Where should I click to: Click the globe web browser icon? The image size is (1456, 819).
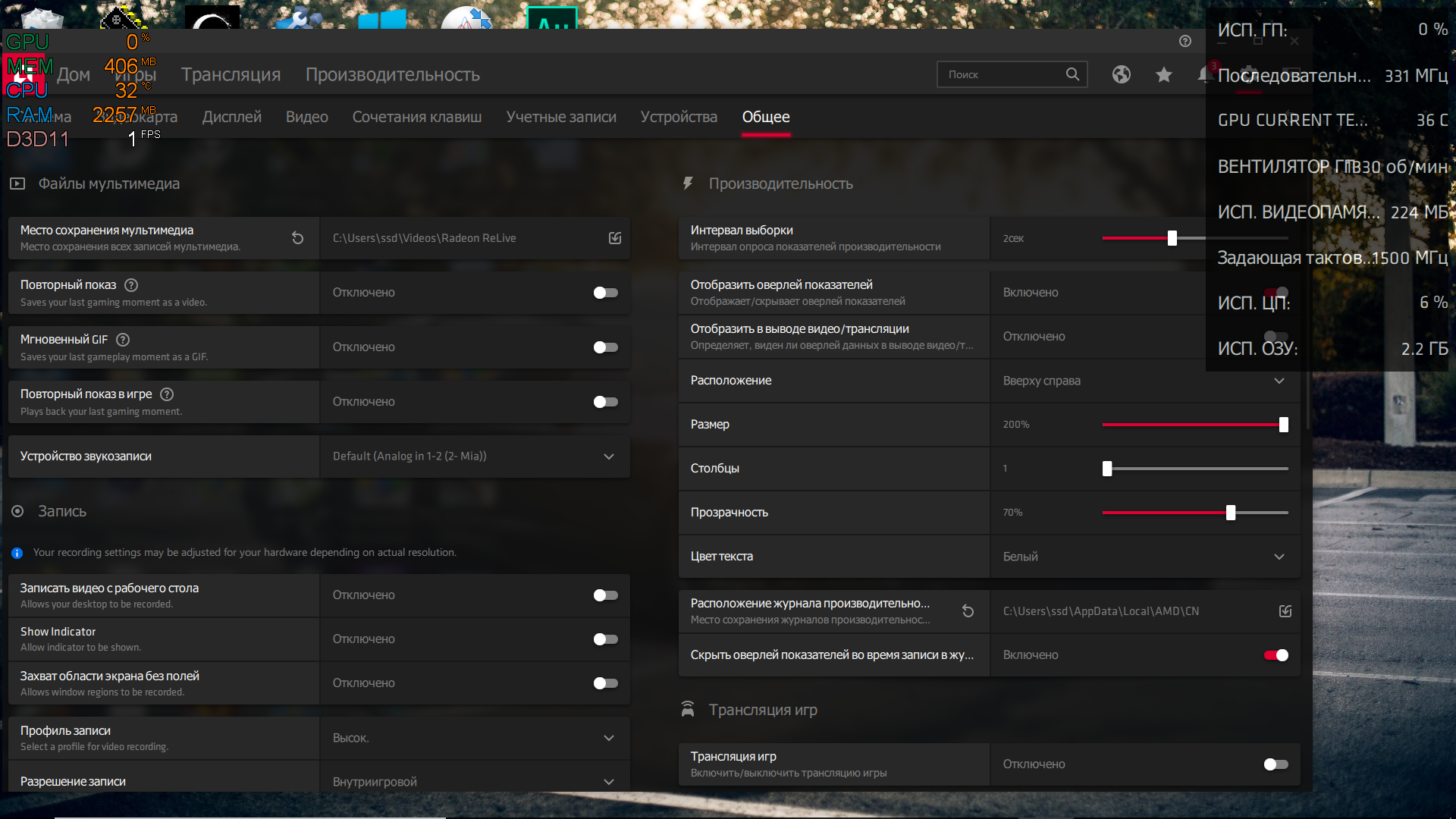1121,74
